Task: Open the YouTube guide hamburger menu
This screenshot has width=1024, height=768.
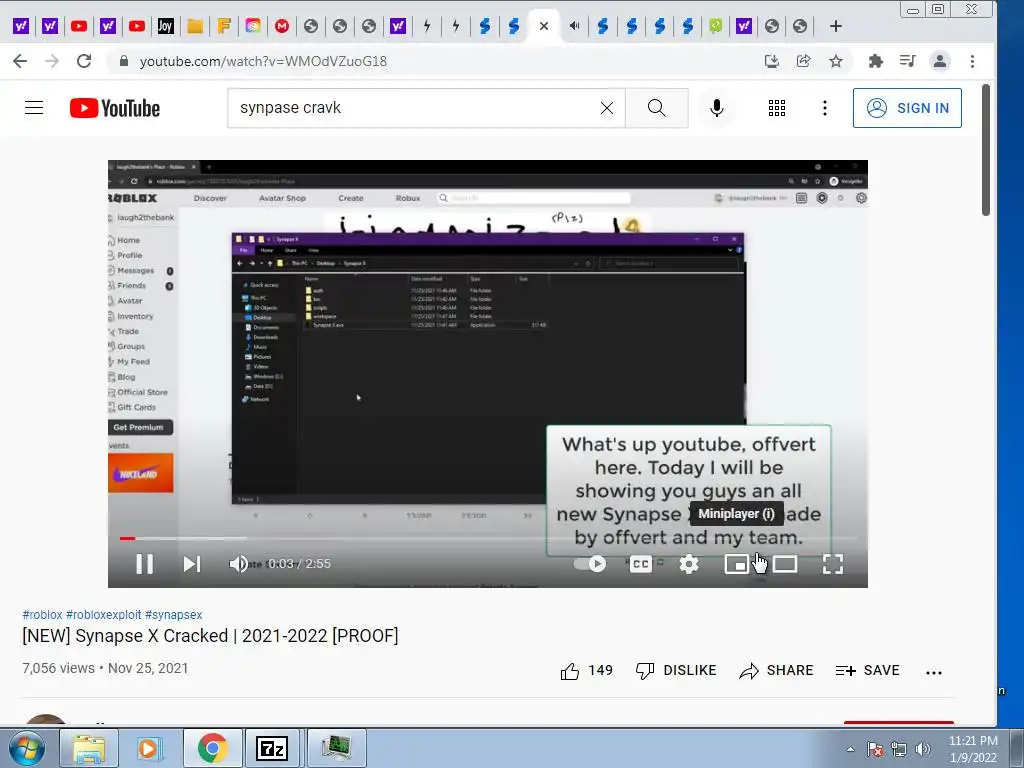Action: click(x=34, y=108)
